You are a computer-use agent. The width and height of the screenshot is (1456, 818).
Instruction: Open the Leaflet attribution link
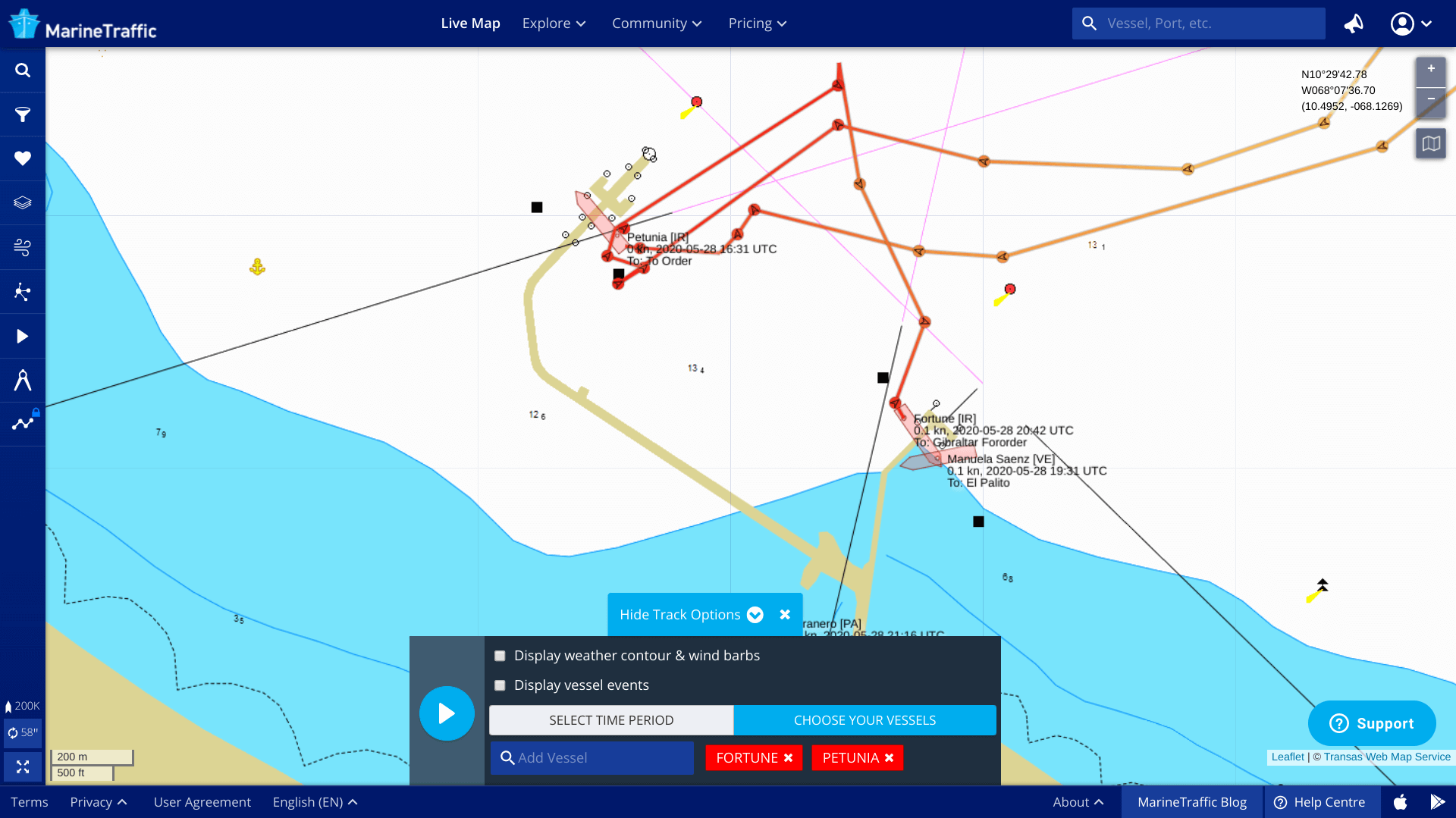coord(1288,757)
